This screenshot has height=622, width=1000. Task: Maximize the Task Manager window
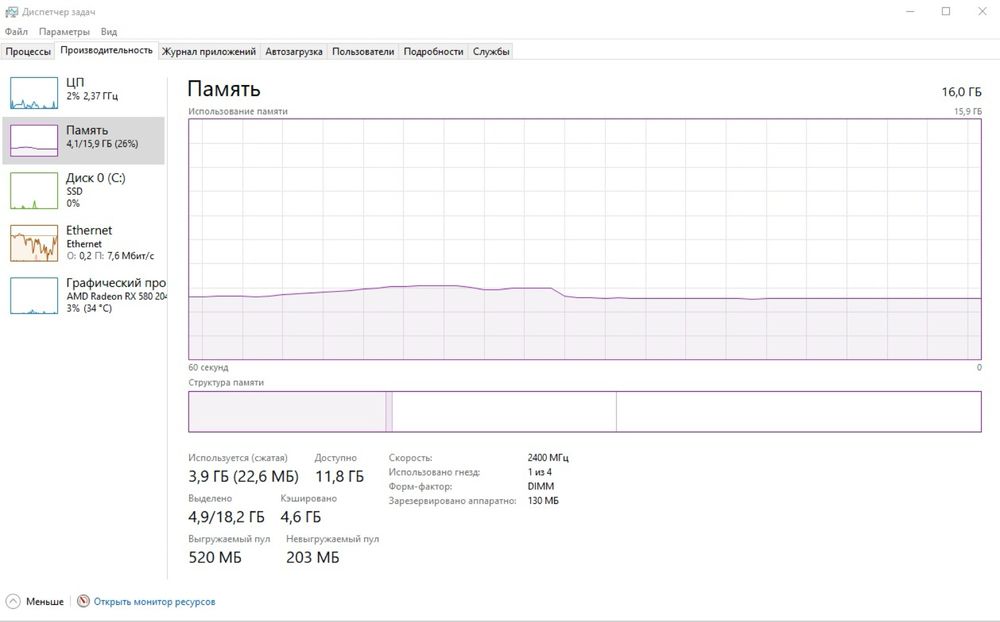click(946, 11)
